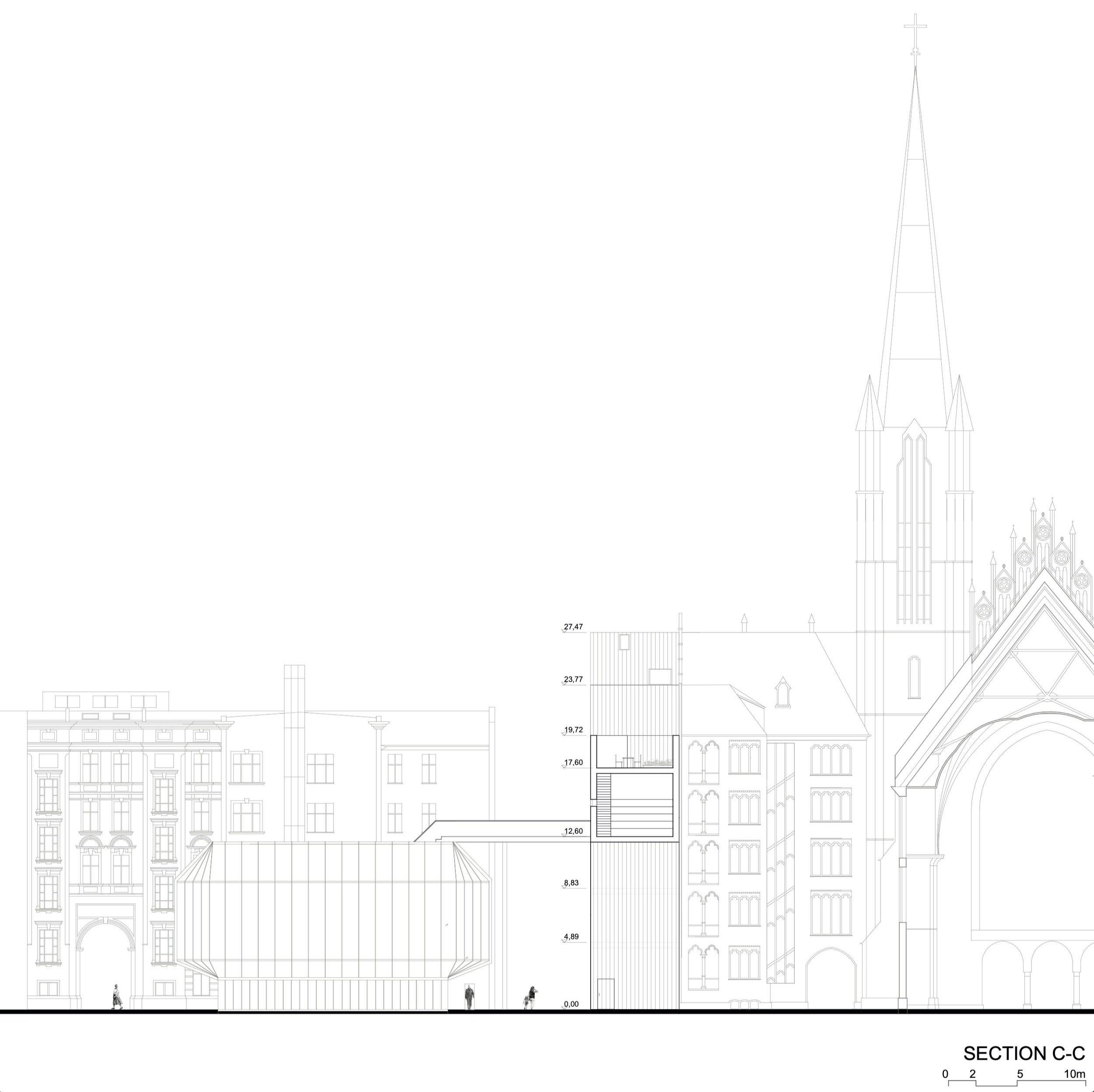Click the 12,60 elevation label

coord(573,831)
